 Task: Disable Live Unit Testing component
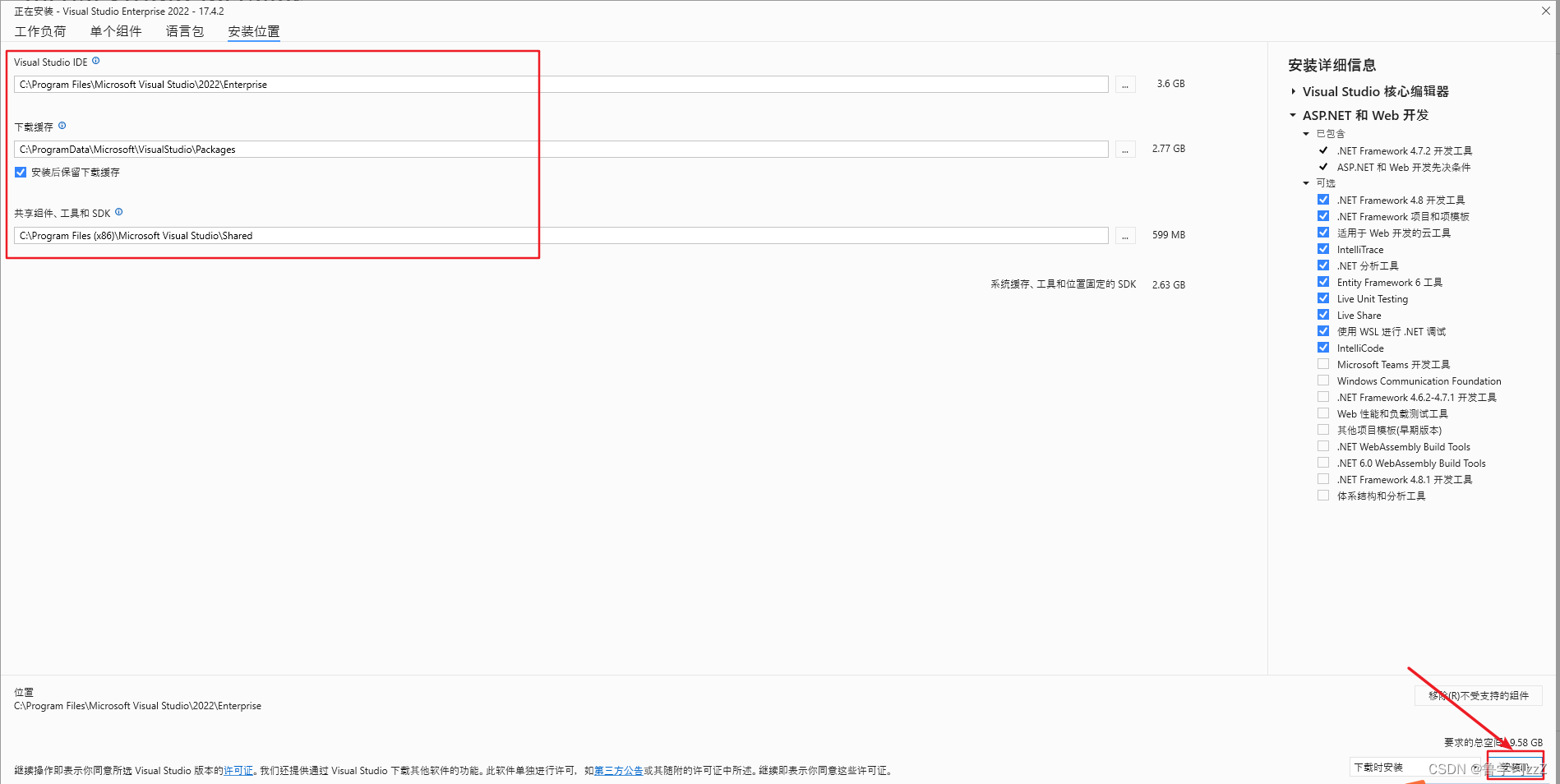click(x=1323, y=298)
